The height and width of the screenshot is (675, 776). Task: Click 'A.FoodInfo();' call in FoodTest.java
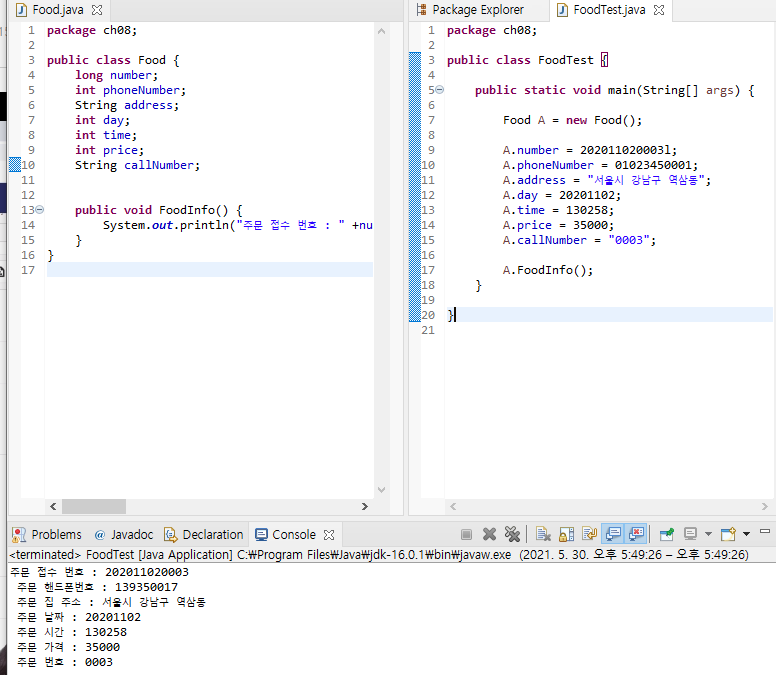(547, 270)
